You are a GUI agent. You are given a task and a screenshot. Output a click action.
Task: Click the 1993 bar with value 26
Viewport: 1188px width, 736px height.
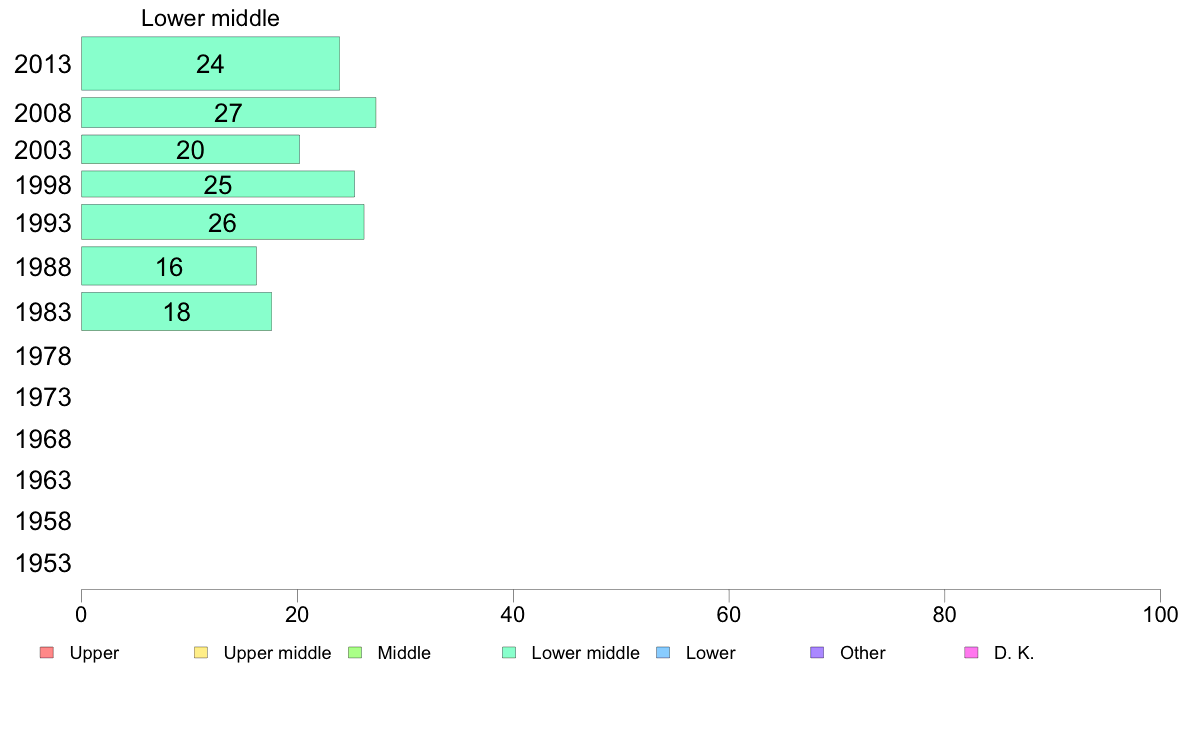[x=223, y=222]
